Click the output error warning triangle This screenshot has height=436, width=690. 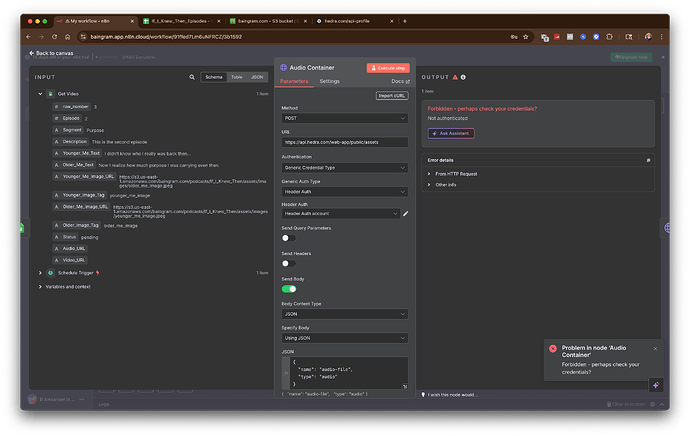pyautogui.click(x=455, y=77)
